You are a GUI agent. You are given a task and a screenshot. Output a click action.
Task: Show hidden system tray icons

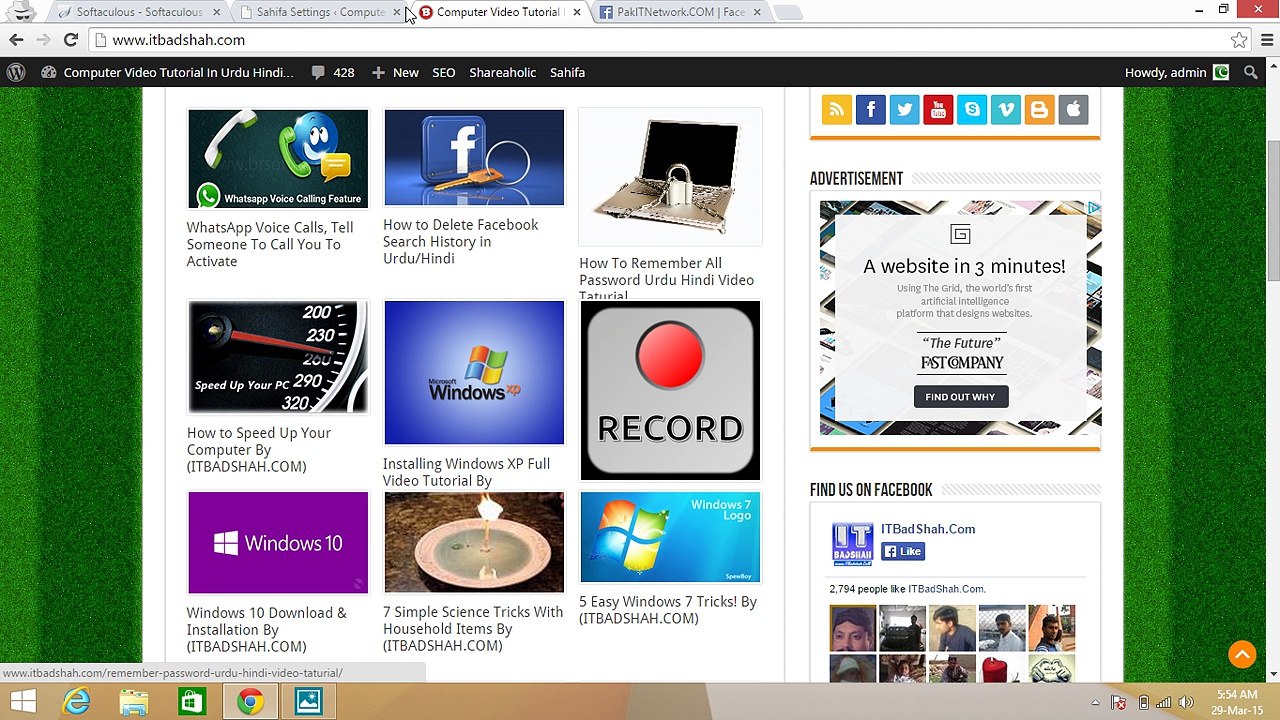pos(1095,703)
